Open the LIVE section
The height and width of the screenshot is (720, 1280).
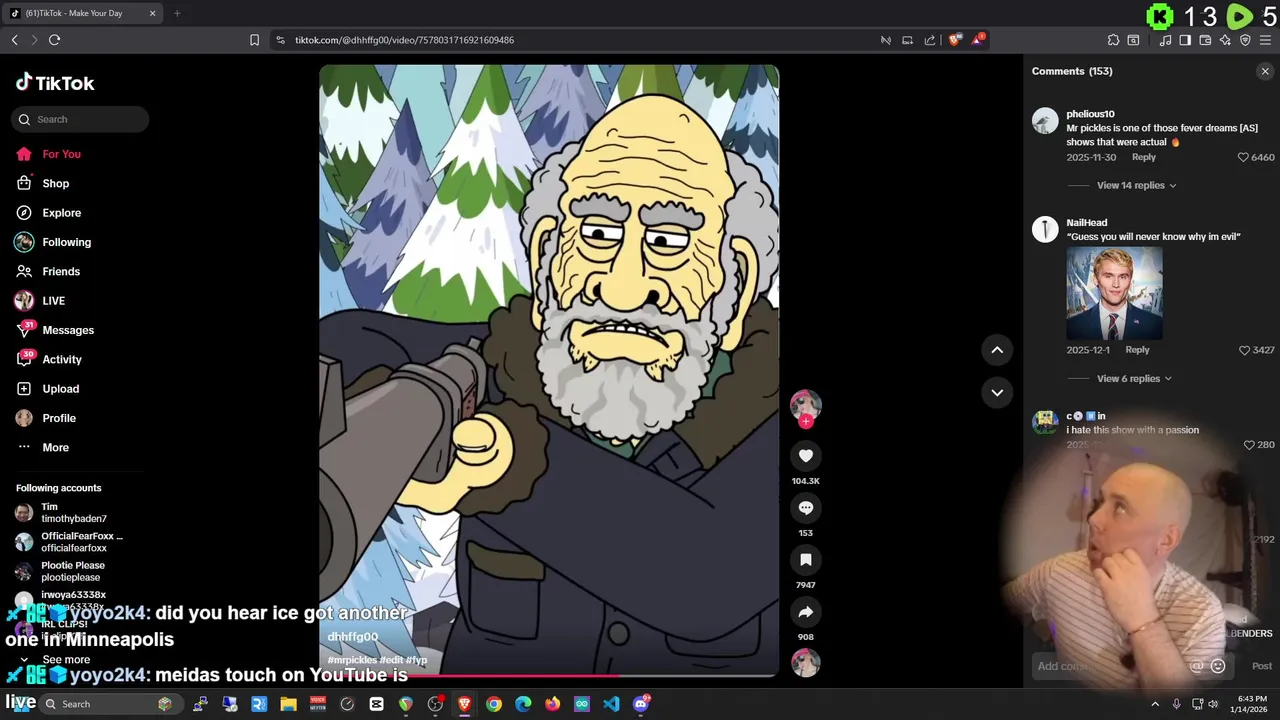click(x=53, y=301)
